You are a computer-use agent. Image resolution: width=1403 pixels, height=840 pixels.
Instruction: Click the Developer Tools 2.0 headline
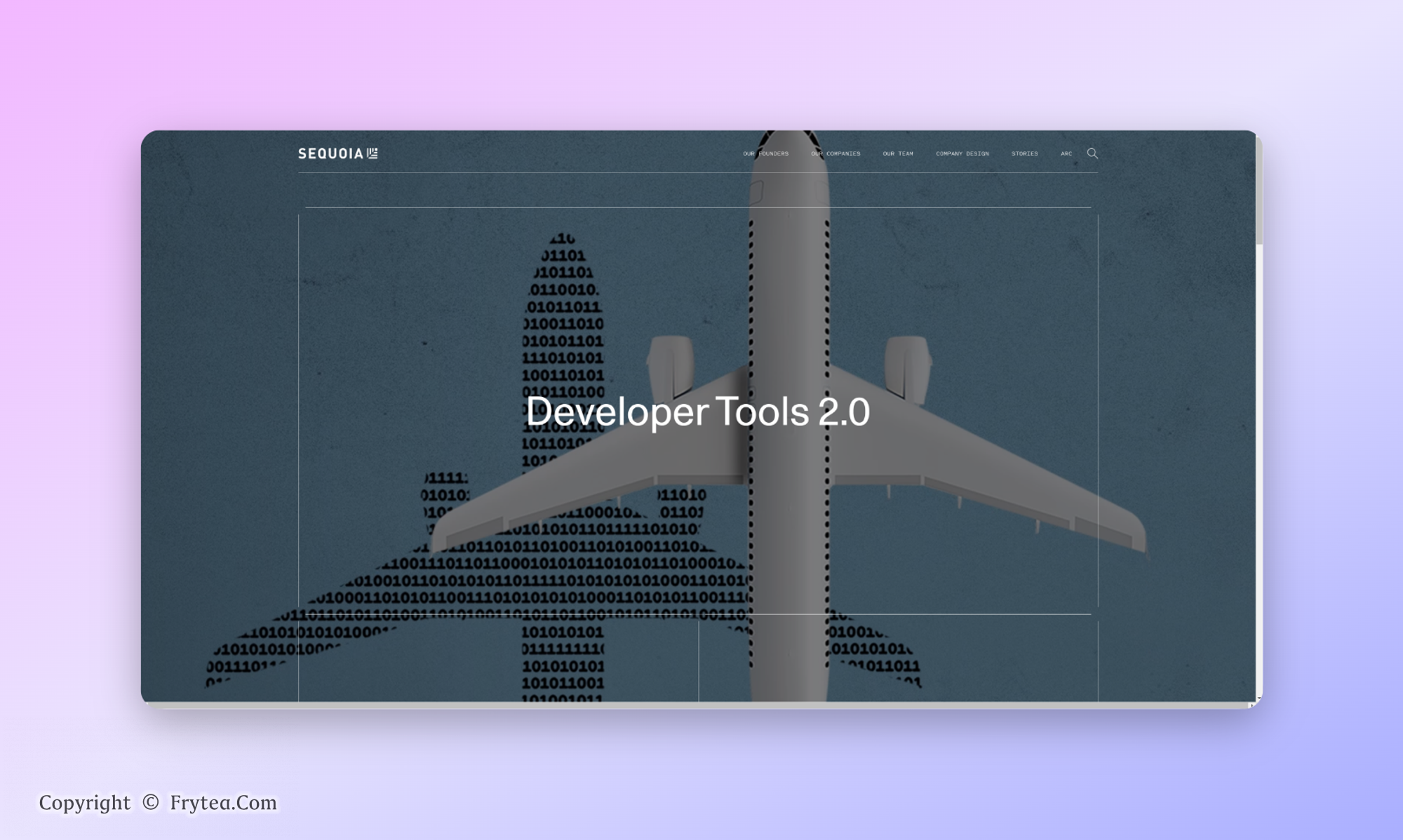click(697, 412)
